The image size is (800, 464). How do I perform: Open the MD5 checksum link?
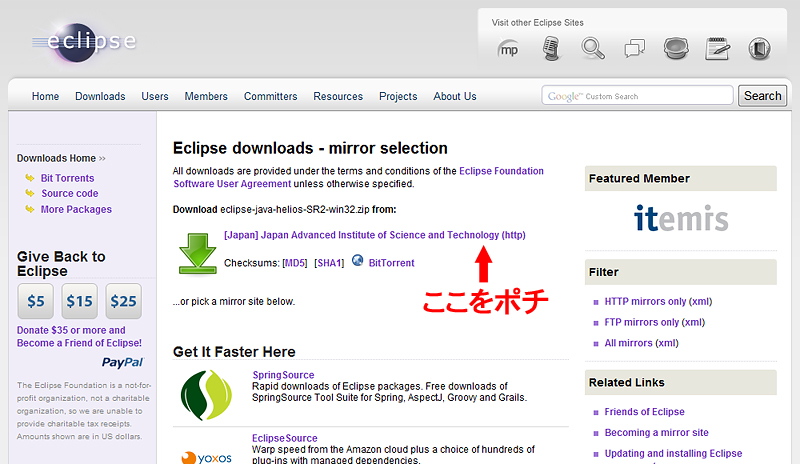click(295, 263)
